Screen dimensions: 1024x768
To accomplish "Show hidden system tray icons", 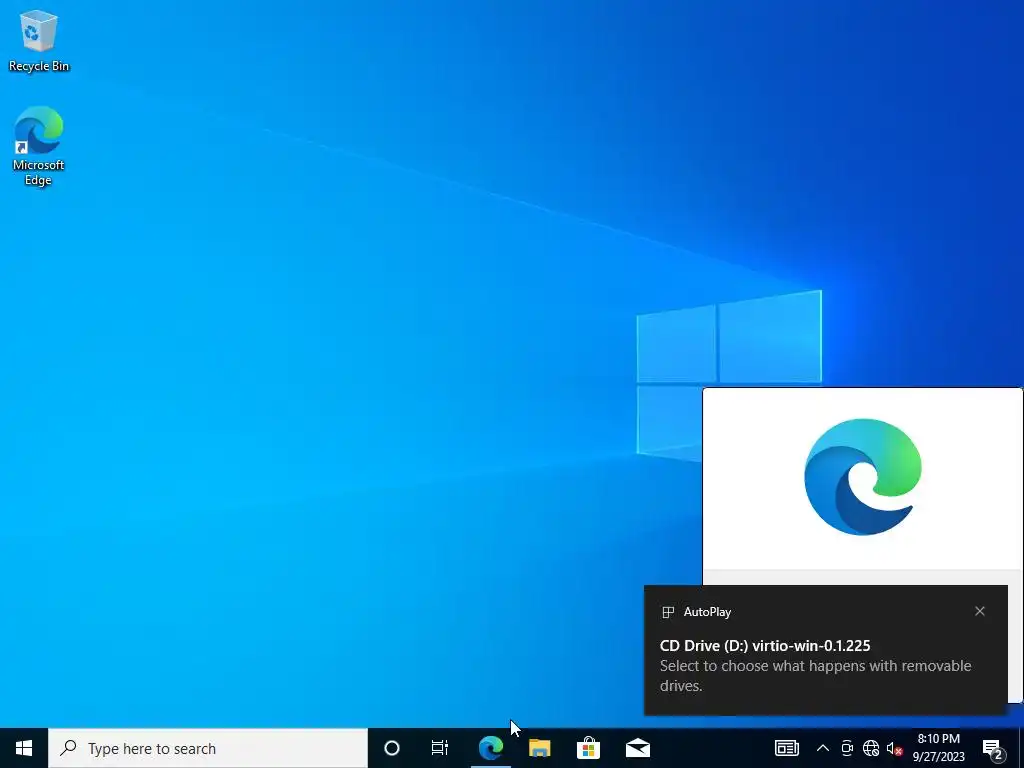I will 823,748.
